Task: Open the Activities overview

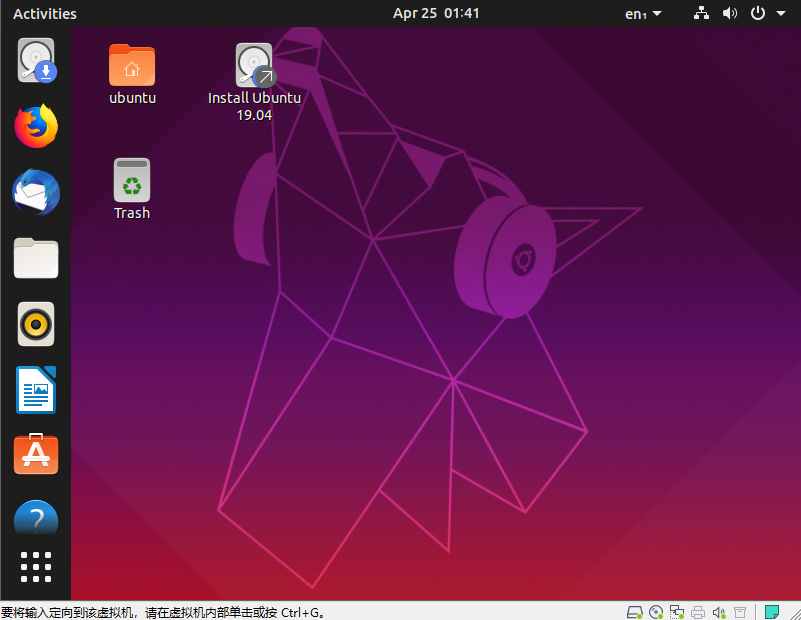Action: coord(45,14)
